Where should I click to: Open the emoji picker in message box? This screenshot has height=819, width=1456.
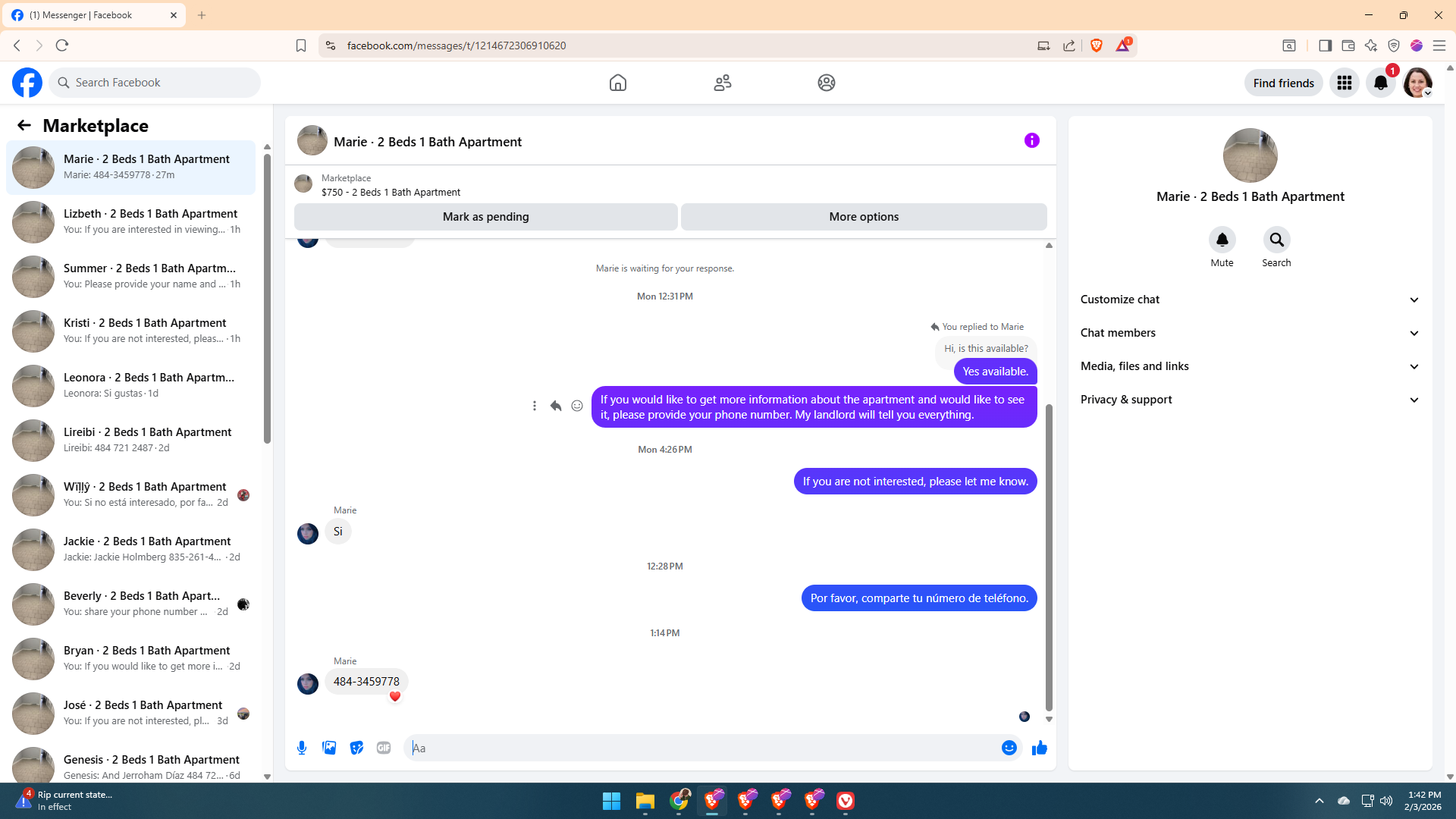click(1009, 748)
